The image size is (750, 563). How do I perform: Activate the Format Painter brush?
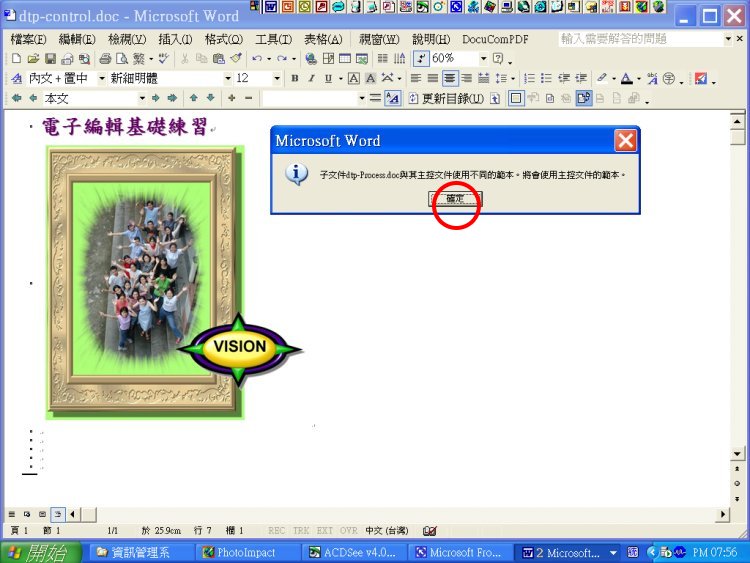point(236,58)
